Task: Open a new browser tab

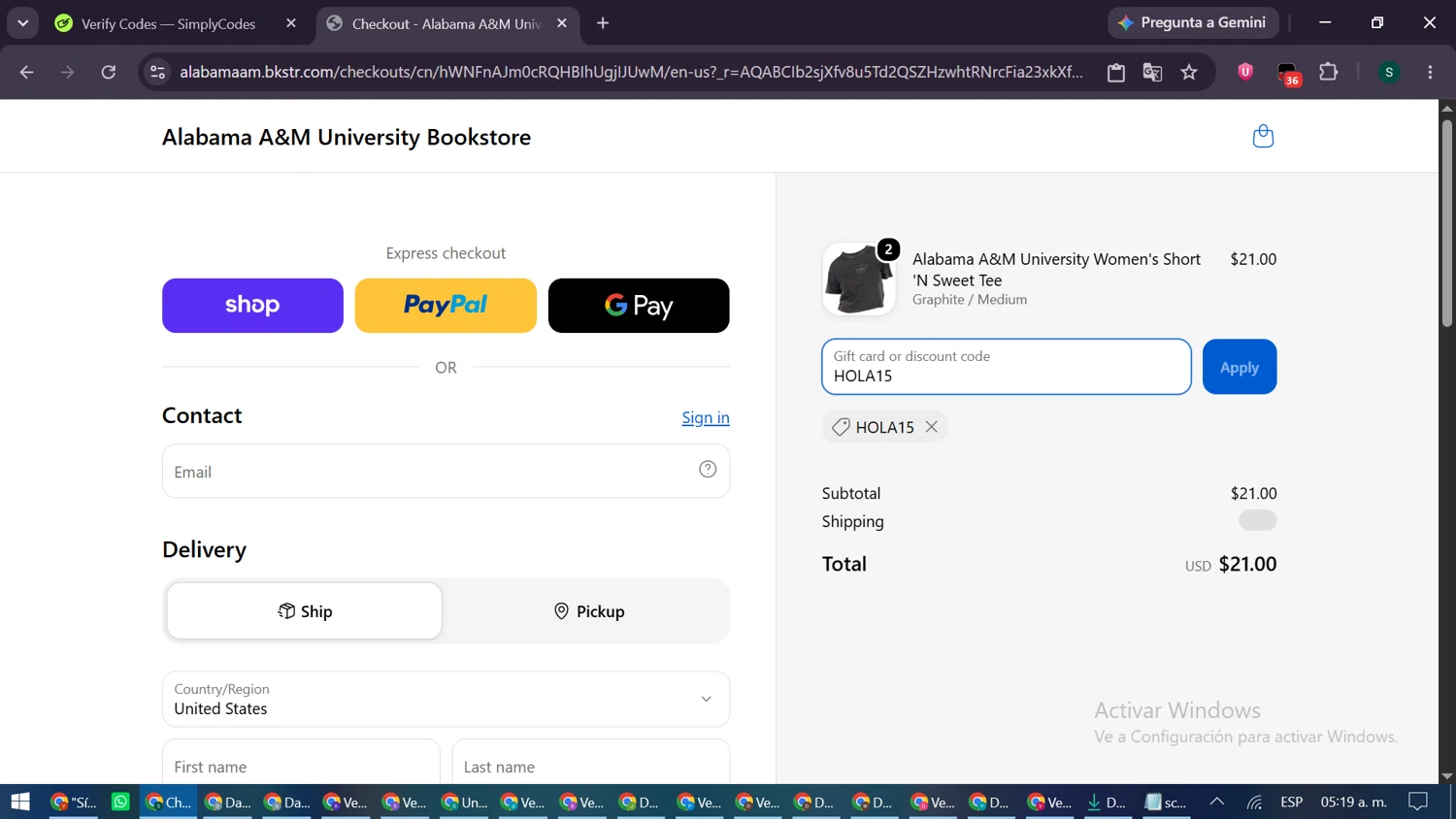Action: [x=603, y=22]
